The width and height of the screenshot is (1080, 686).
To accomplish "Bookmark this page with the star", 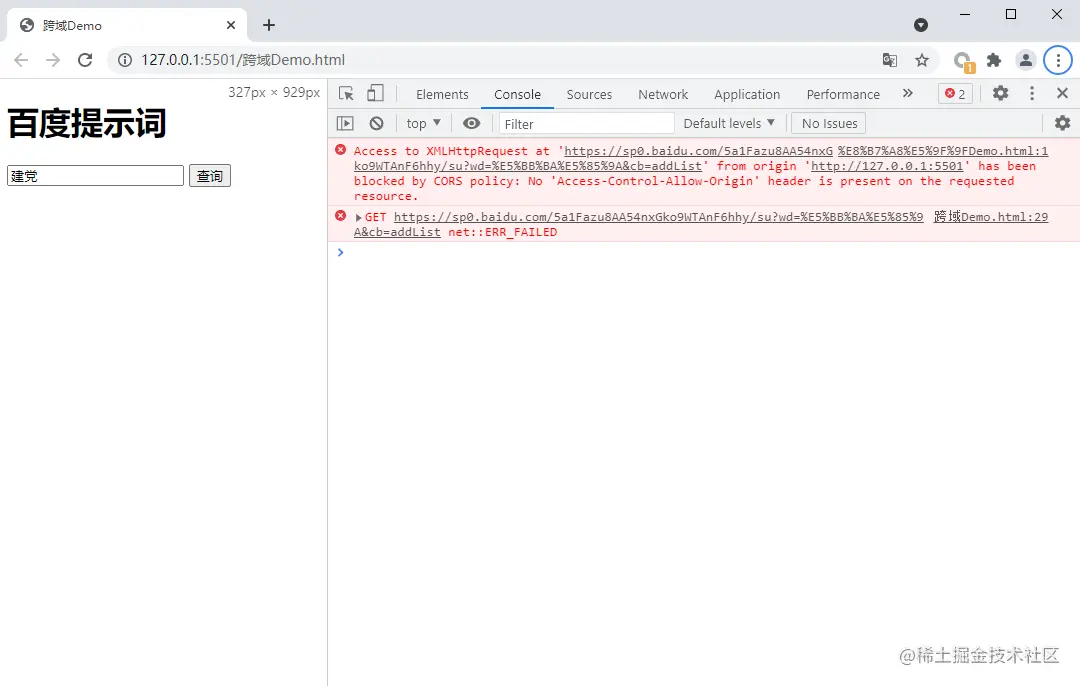I will (922, 60).
